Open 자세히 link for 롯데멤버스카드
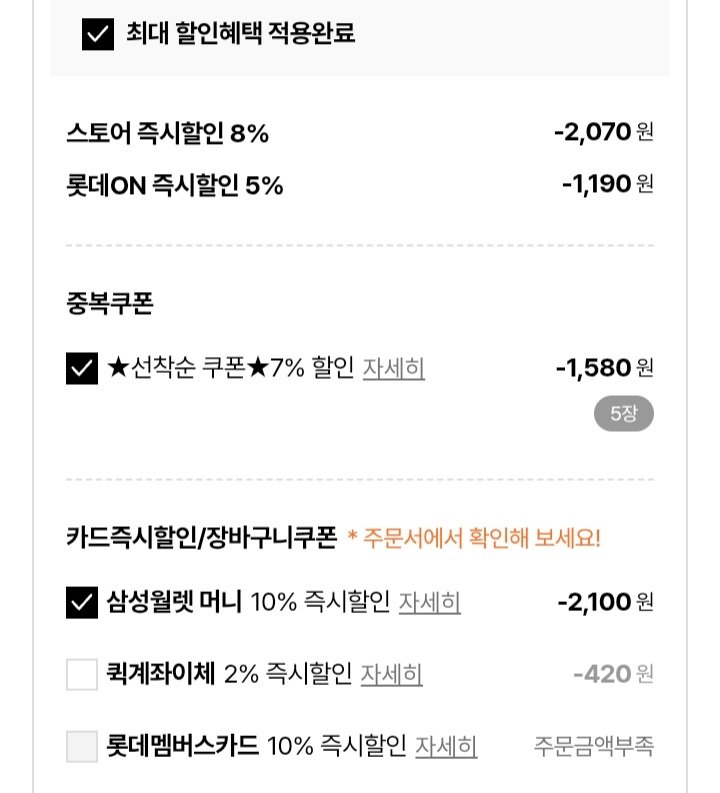This screenshot has width=720, height=793. (x=446, y=746)
